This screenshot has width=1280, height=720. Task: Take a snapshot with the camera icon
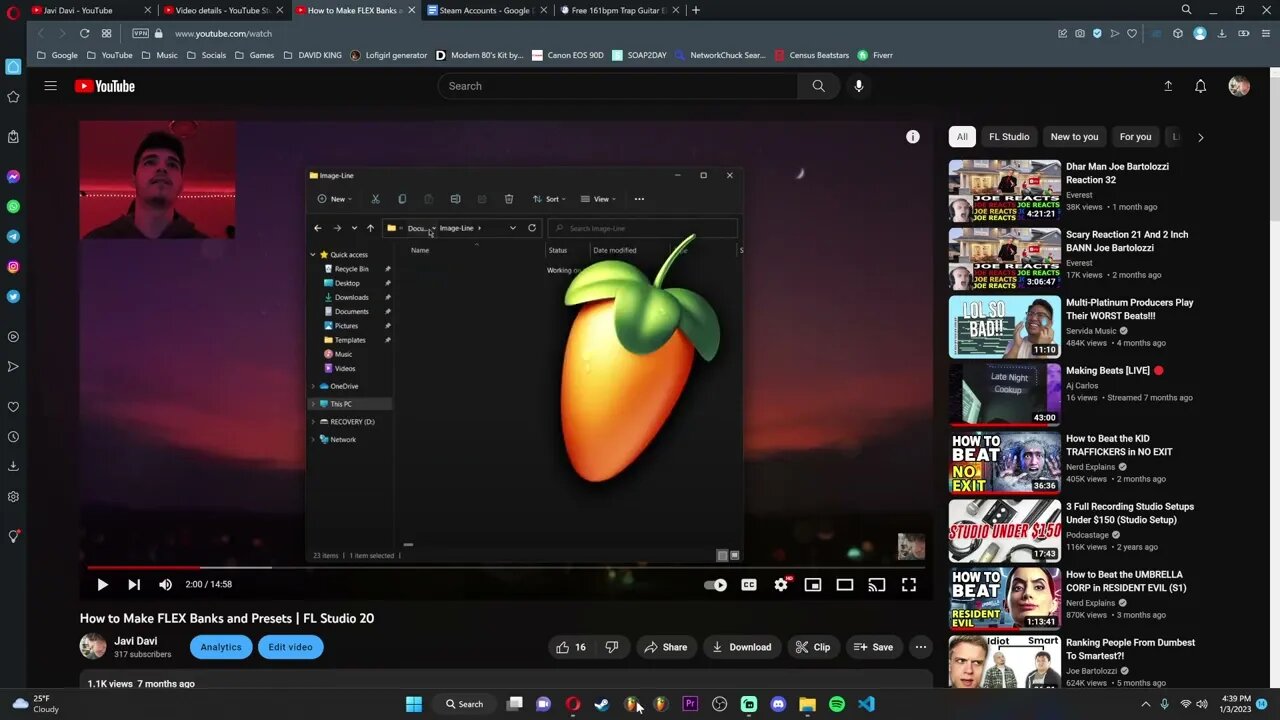click(1080, 33)
